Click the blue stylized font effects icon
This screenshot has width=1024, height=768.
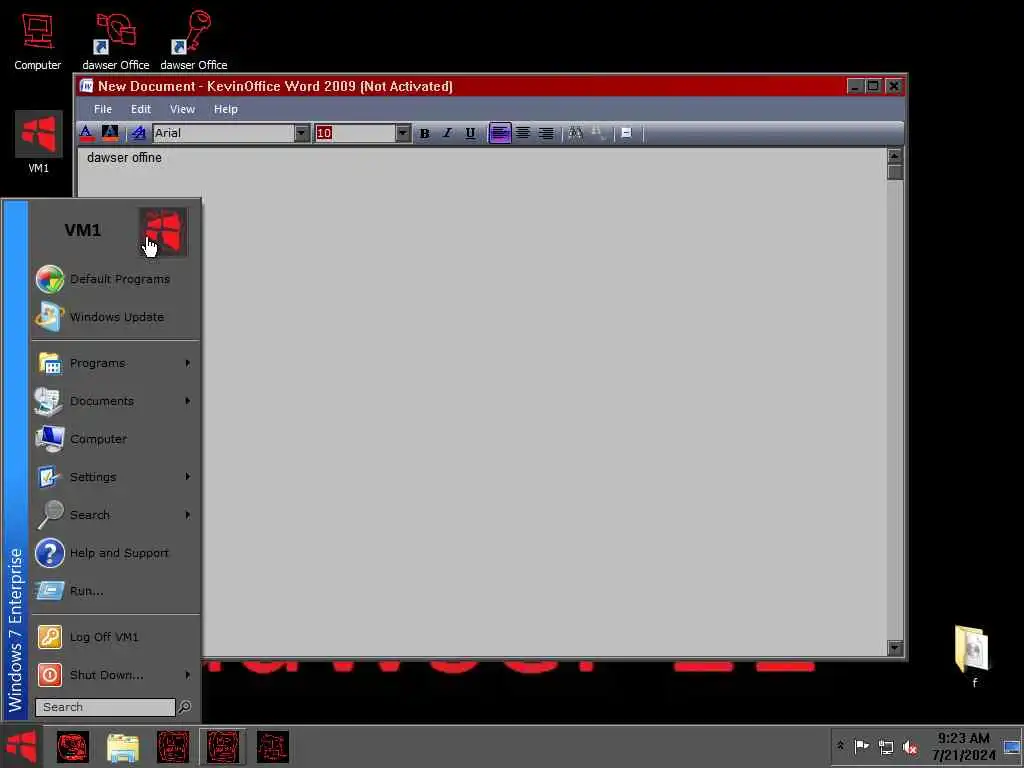point(138,133)
